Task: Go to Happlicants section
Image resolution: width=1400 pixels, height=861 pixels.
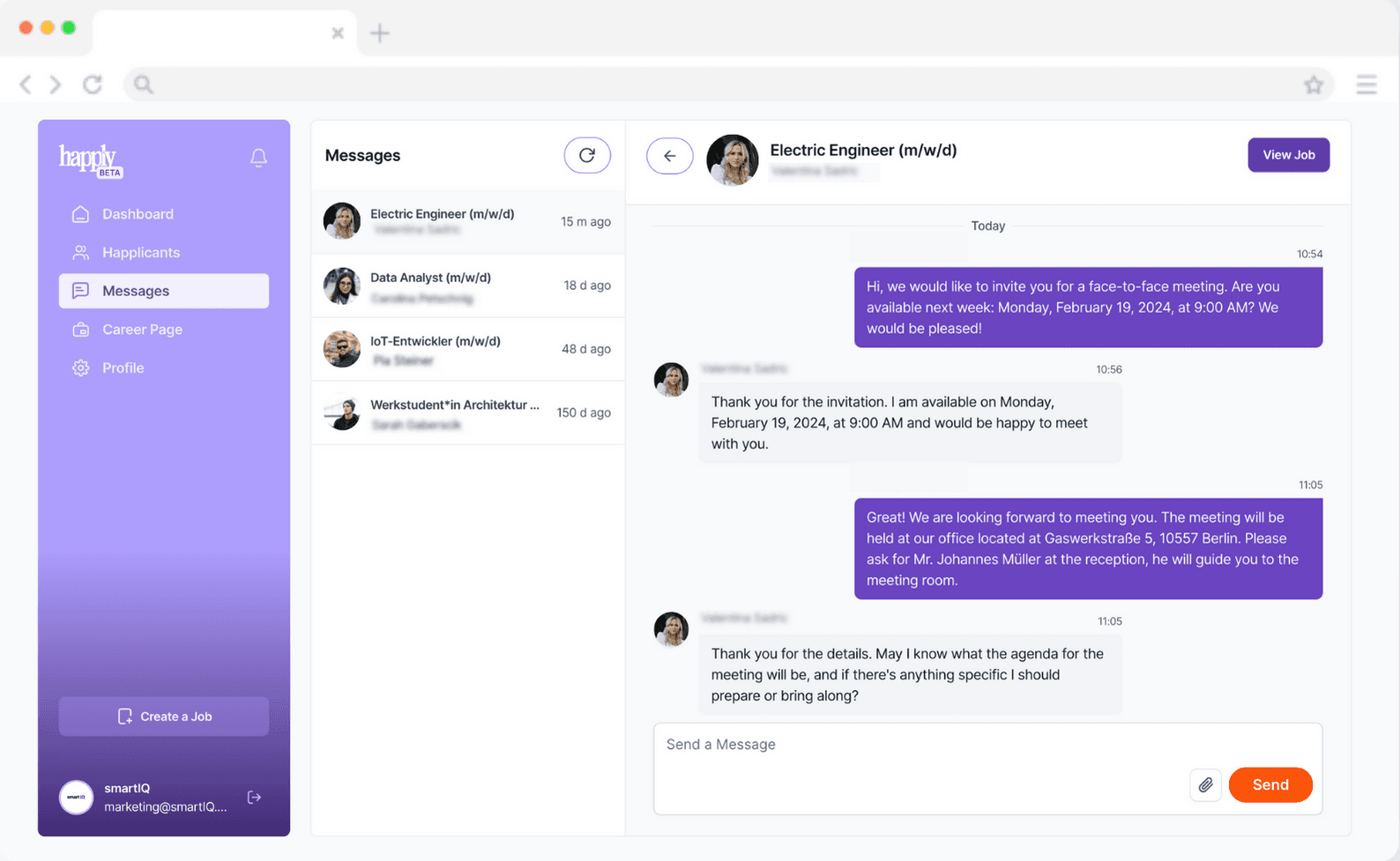Action: tap(141, 253)
